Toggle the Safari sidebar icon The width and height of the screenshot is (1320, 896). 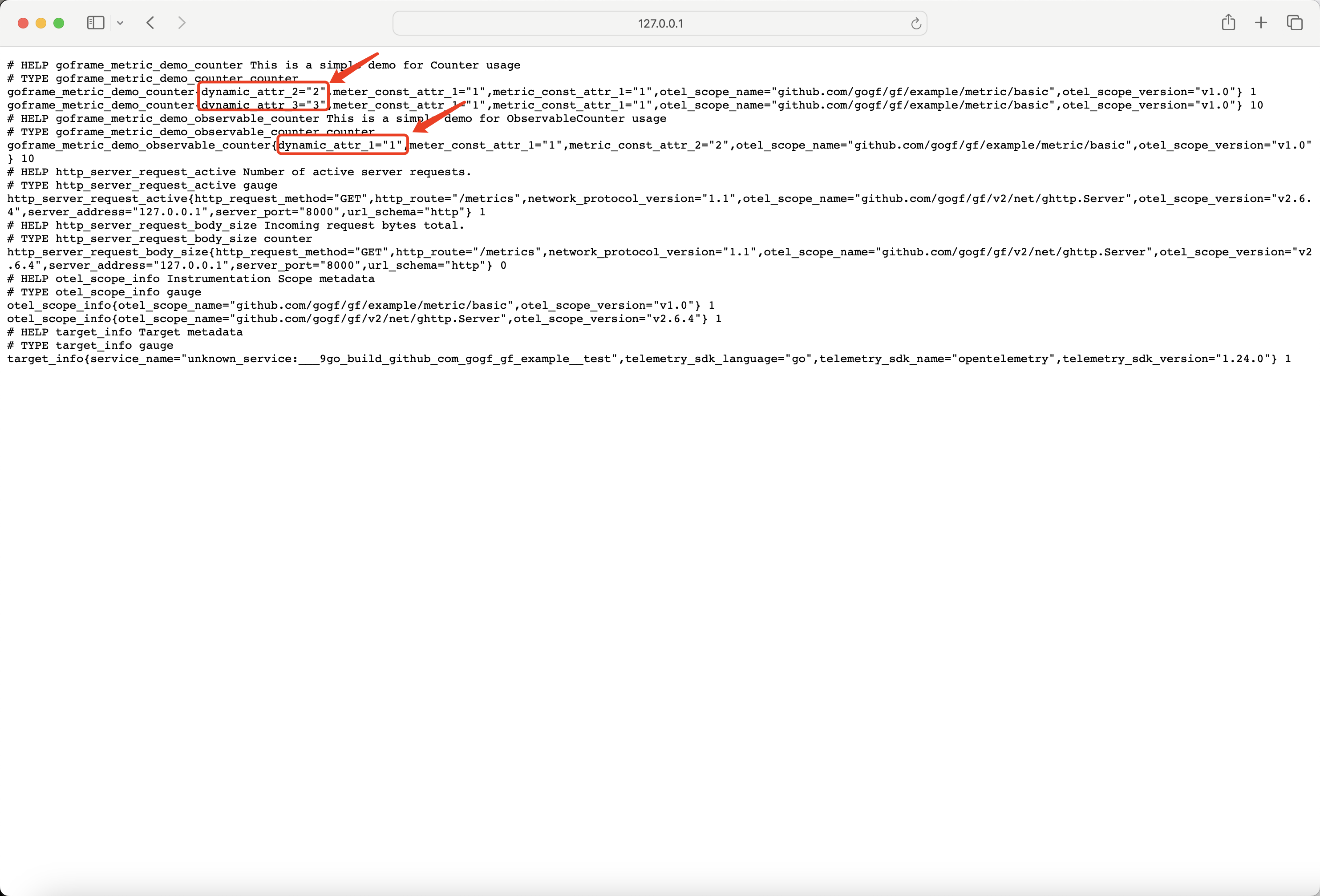[x=95, y=23]
